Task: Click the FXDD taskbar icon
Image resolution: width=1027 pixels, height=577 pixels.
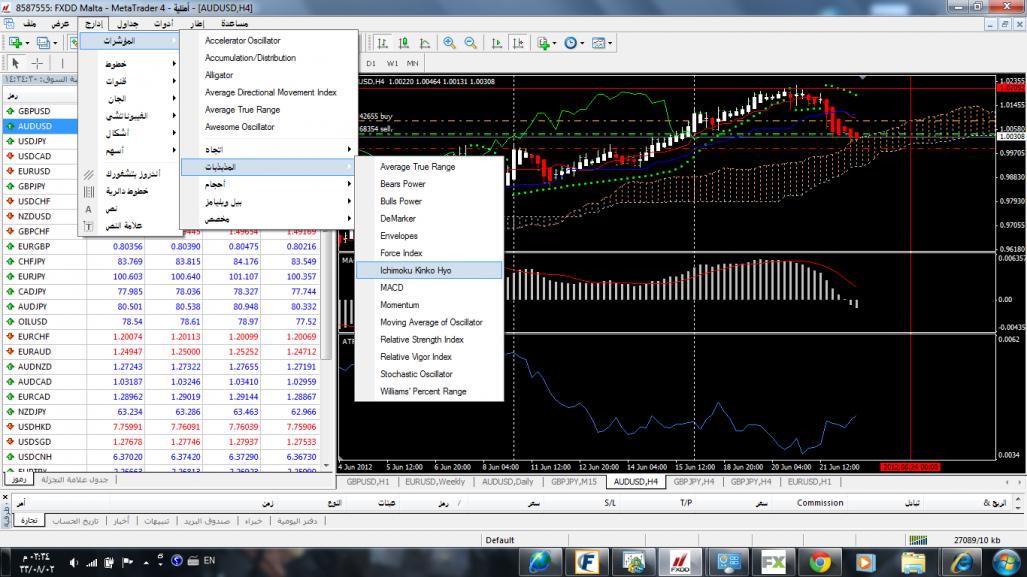Action: click(680, 561)
